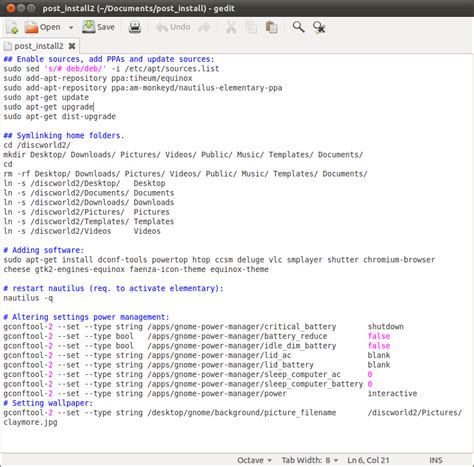Viewport: 474px width, 467px height.
Task: Click the 'sudo apt-get dist-upgrade' line
Action: (x=60, y=116)
